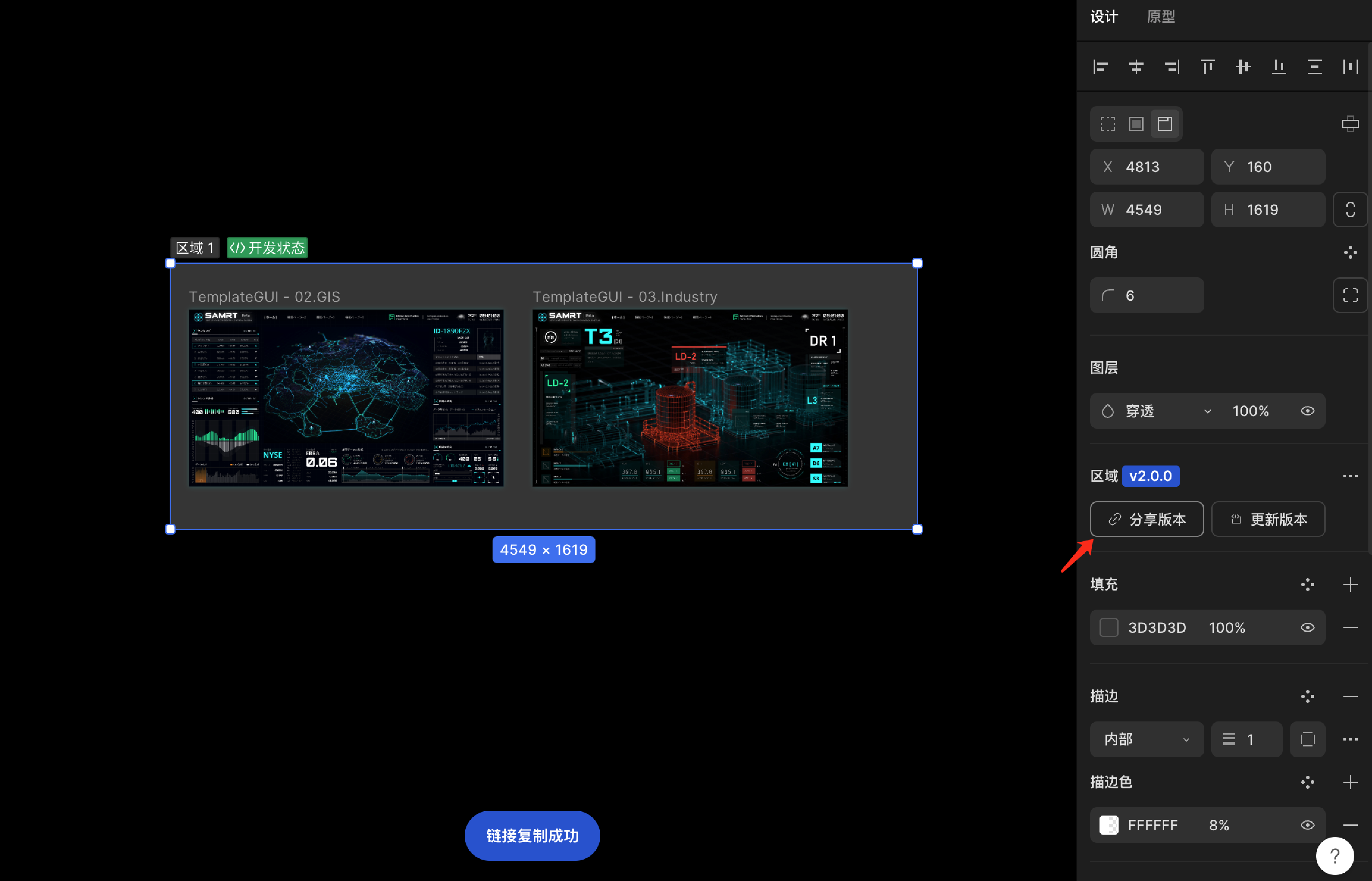Align vertical centers icon
The width and height of the screenshot is (1372, 881).
point(1243,67)
